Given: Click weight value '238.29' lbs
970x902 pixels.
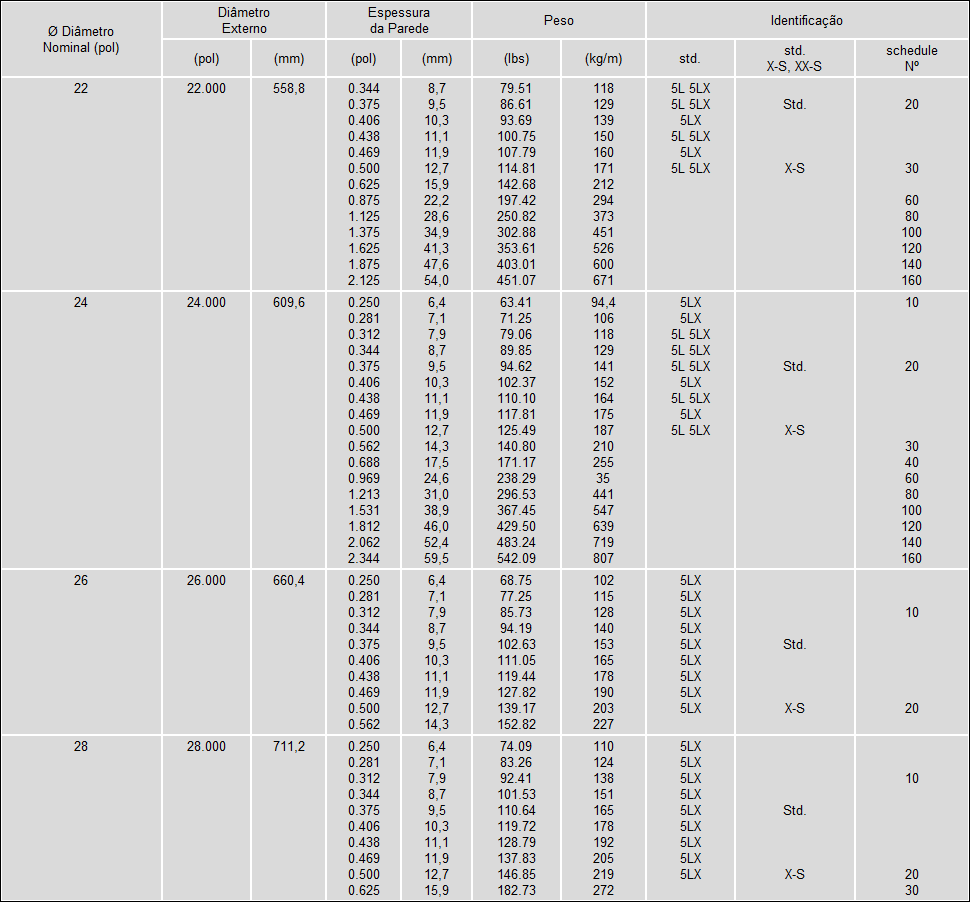Looking at the screenshot, I should tap(516, 478).
